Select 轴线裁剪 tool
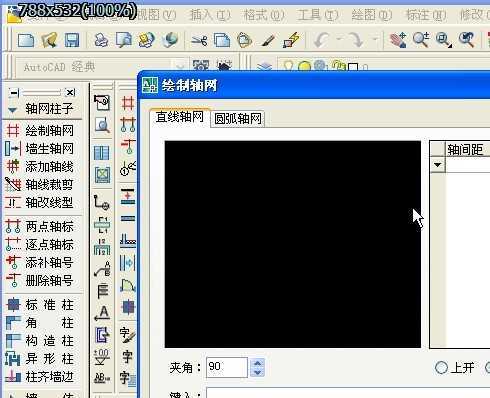 pos(40,184)
